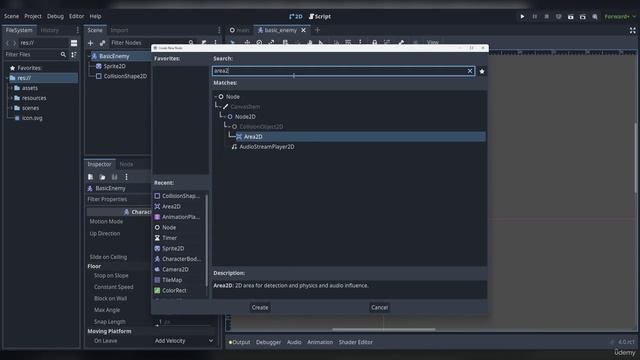Select Sprite2D node in Scene tree
The height and width of the screenshot is (360, 640).
(x=114, y=66)
